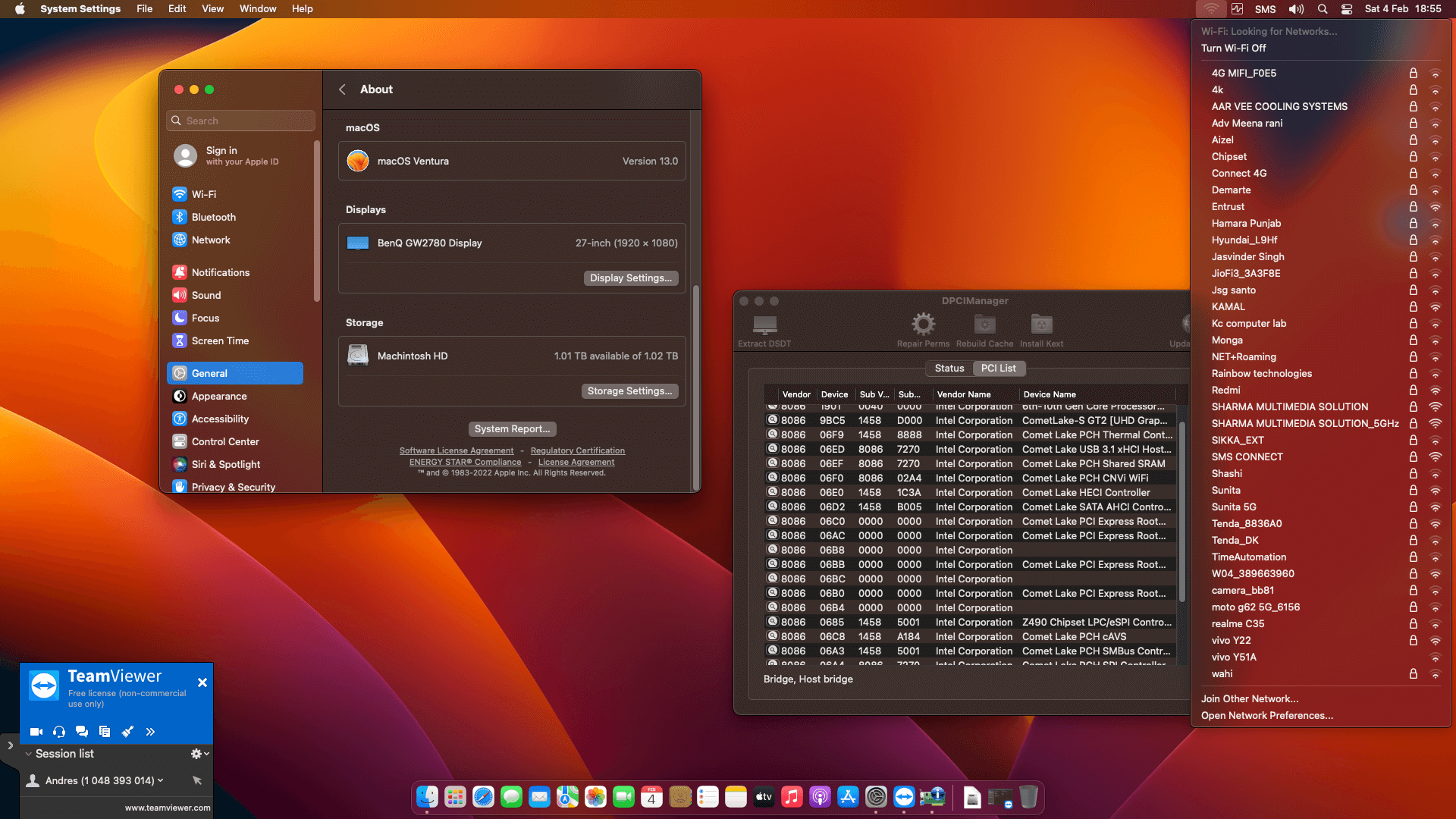Open App Store from the Dock
1456x819 pixels.
[848, 797]
